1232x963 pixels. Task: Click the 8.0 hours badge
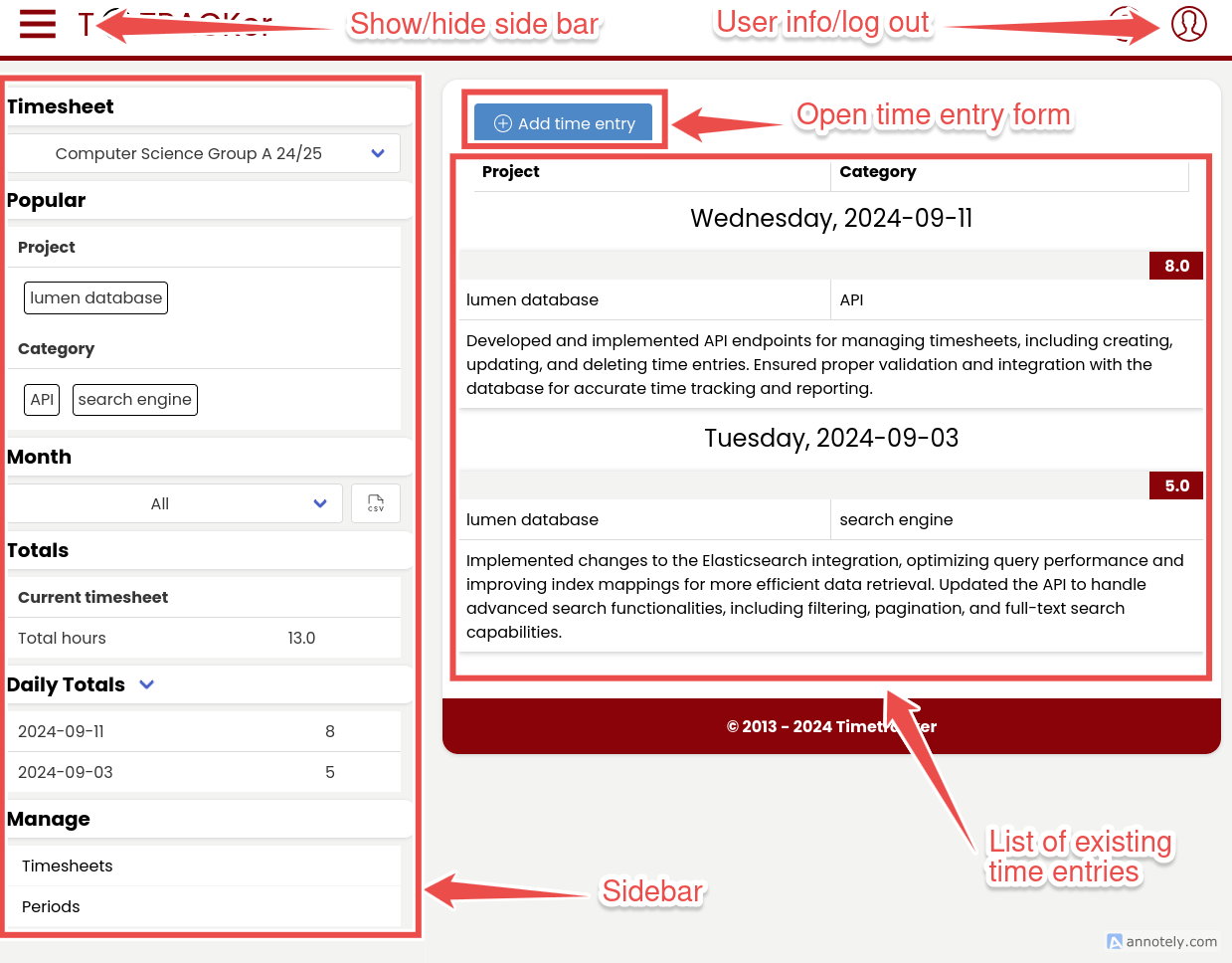coord(1176,267)
